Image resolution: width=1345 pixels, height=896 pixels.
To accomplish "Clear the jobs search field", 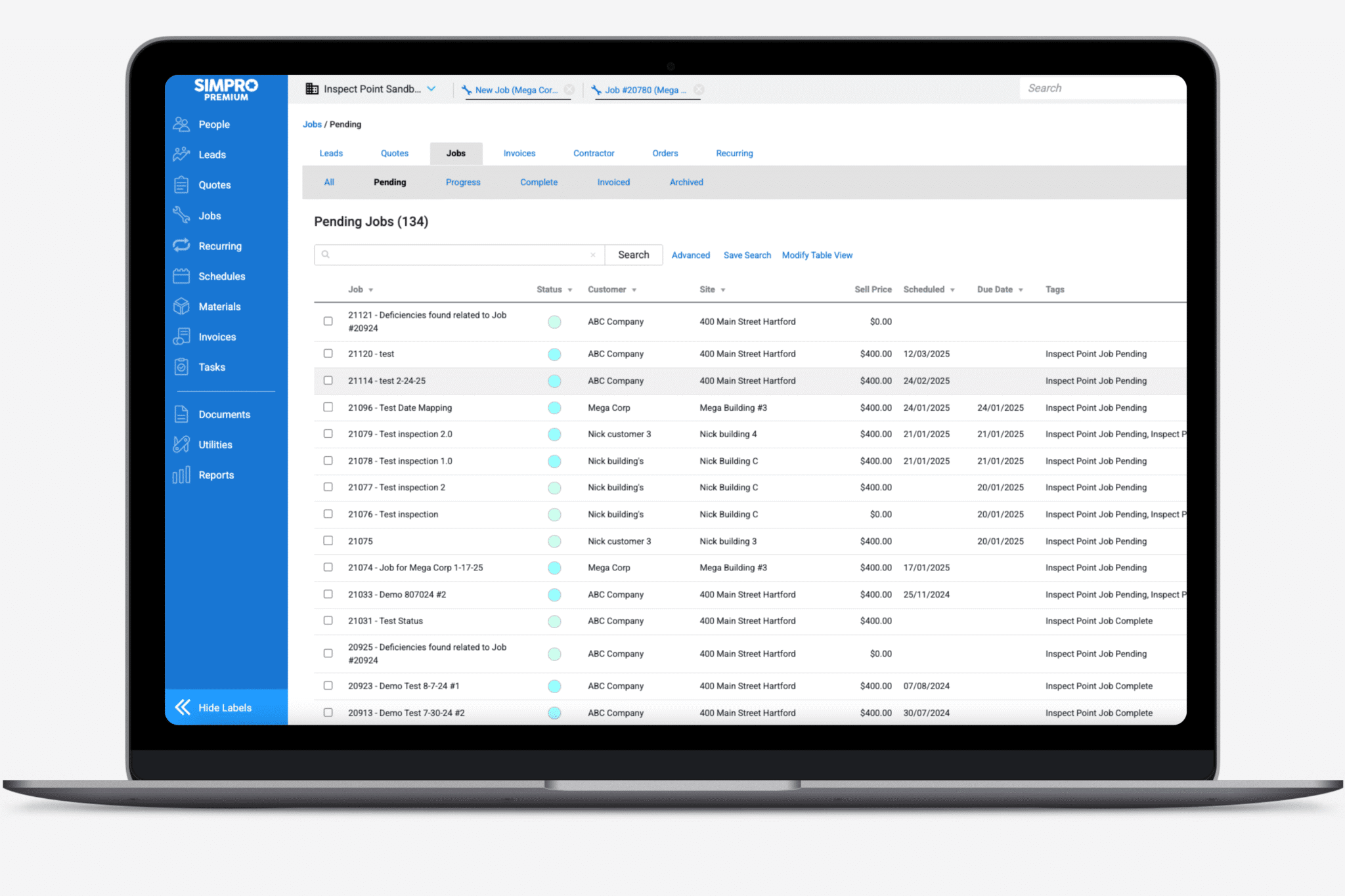I will 592,255.
